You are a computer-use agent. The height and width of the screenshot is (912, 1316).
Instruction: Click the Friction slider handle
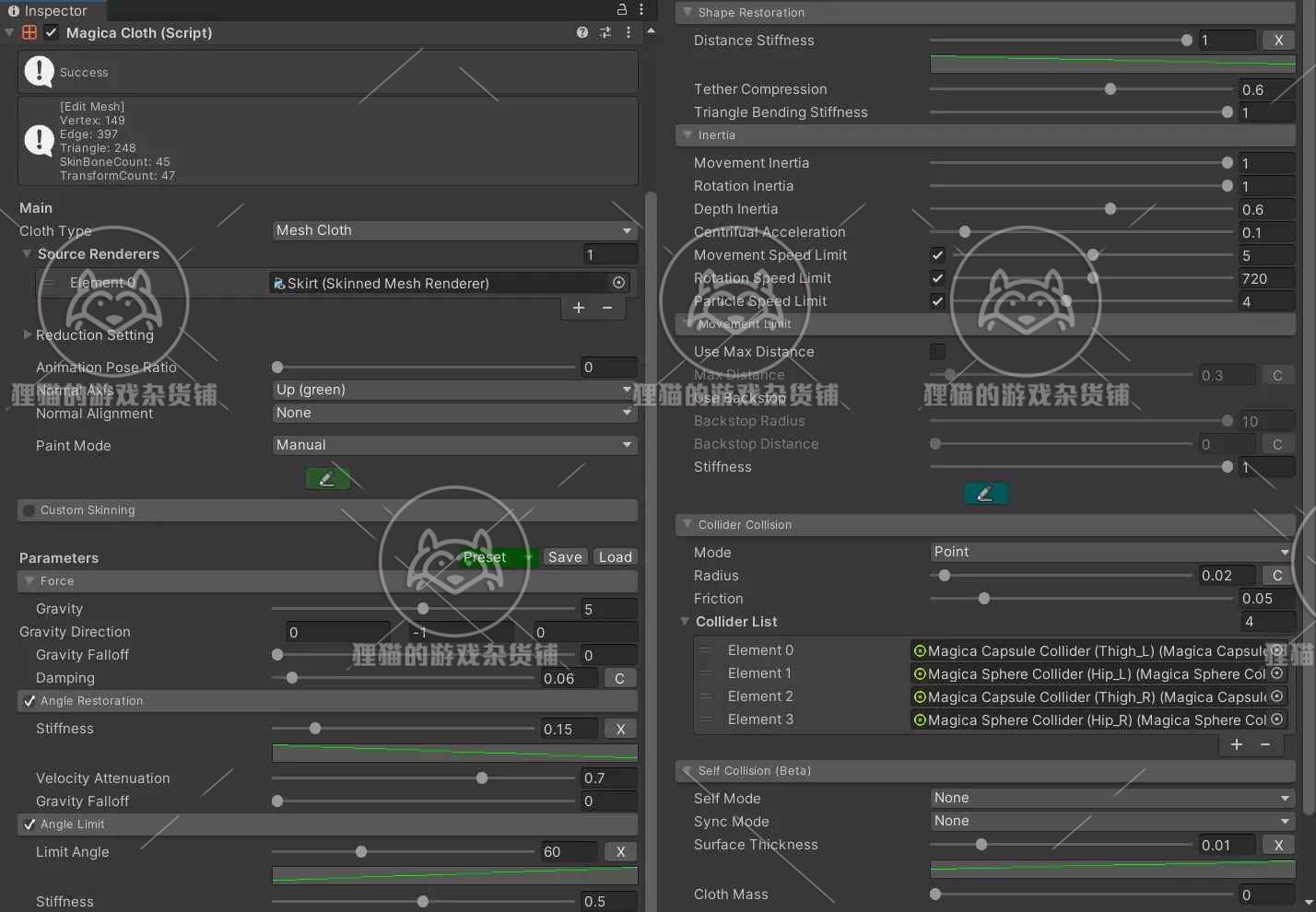point(984,599)
